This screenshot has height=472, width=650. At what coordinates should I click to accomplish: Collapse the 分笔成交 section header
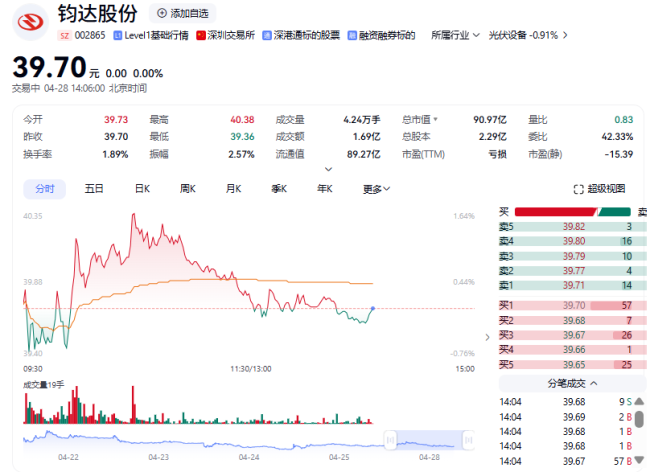[x=572, y=383]
